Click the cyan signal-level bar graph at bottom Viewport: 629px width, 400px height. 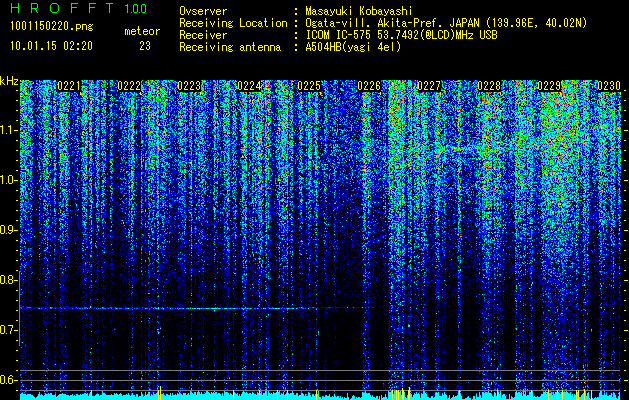(321, 396)
